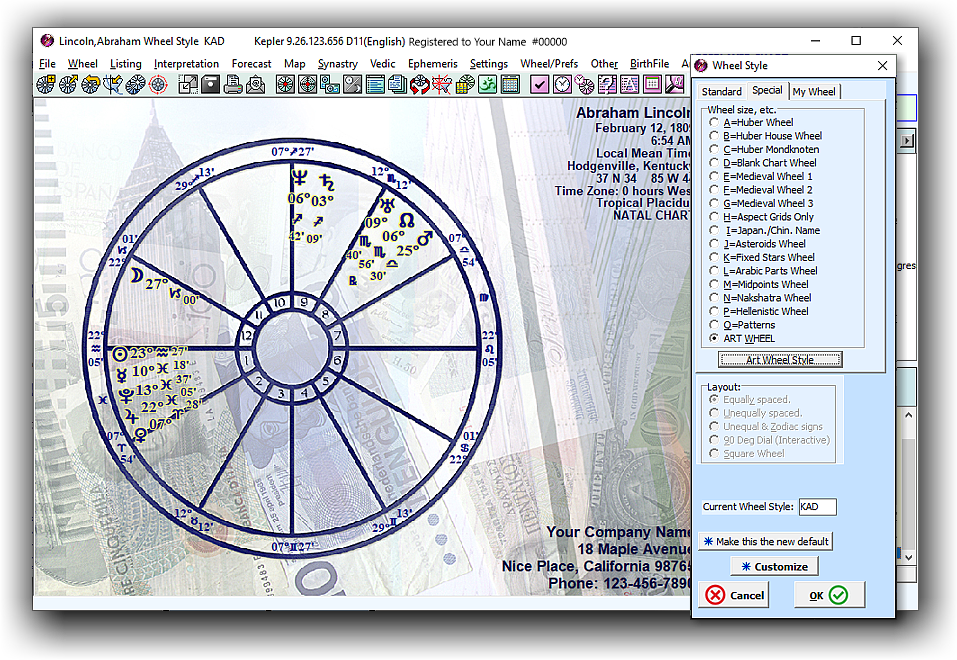
Task: Pick the P=Hellenistic Wheel radio option
Action: 714,311
